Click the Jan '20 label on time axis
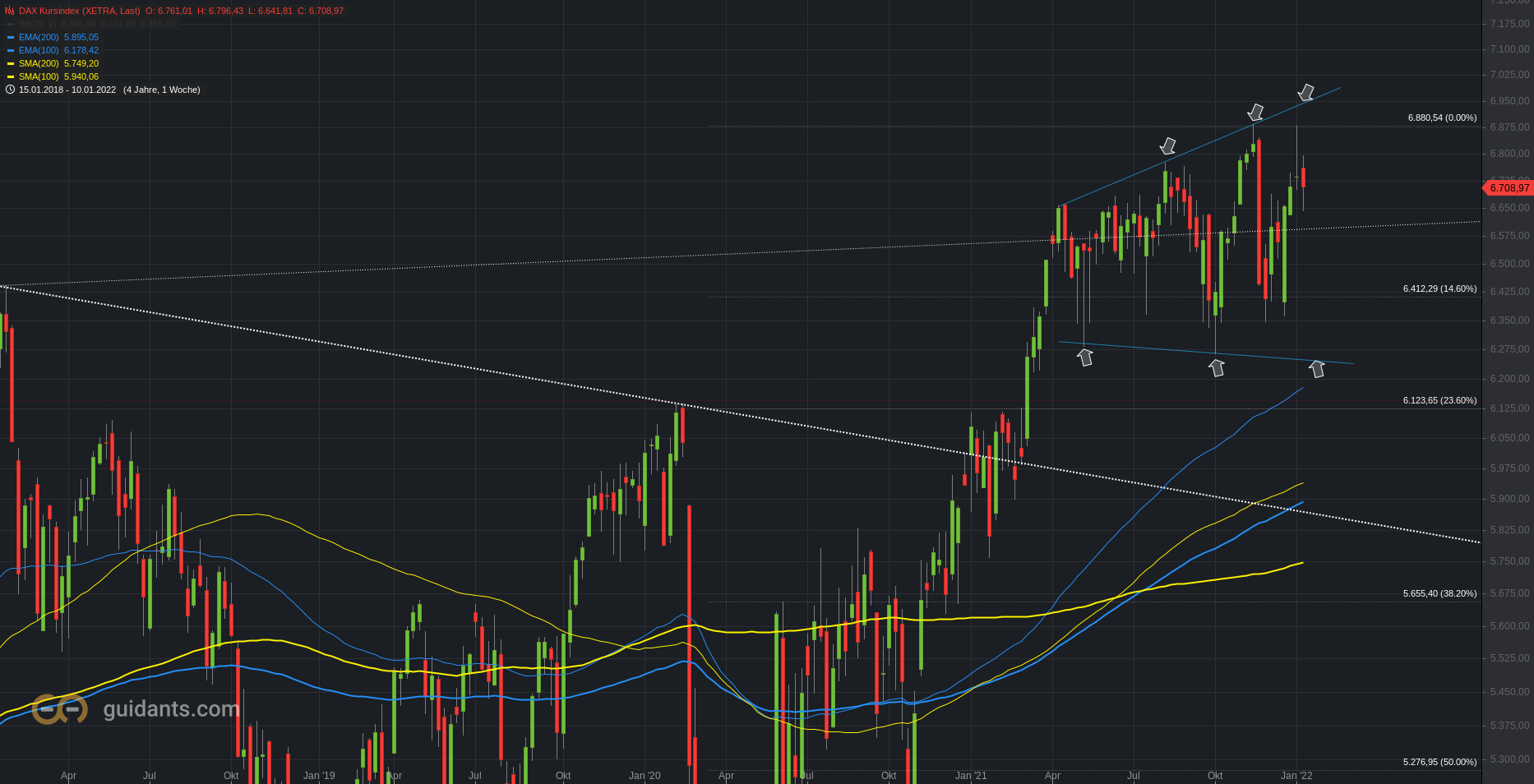The image size is (1534, 784). point(645,775)
